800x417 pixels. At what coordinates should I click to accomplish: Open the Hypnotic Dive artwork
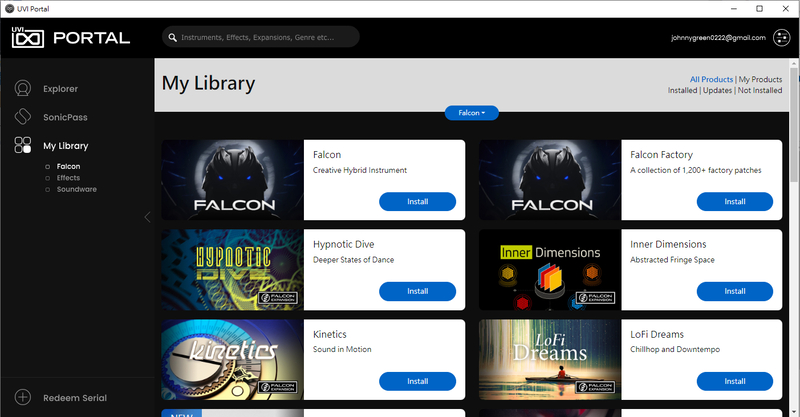(x=233, y=269)
